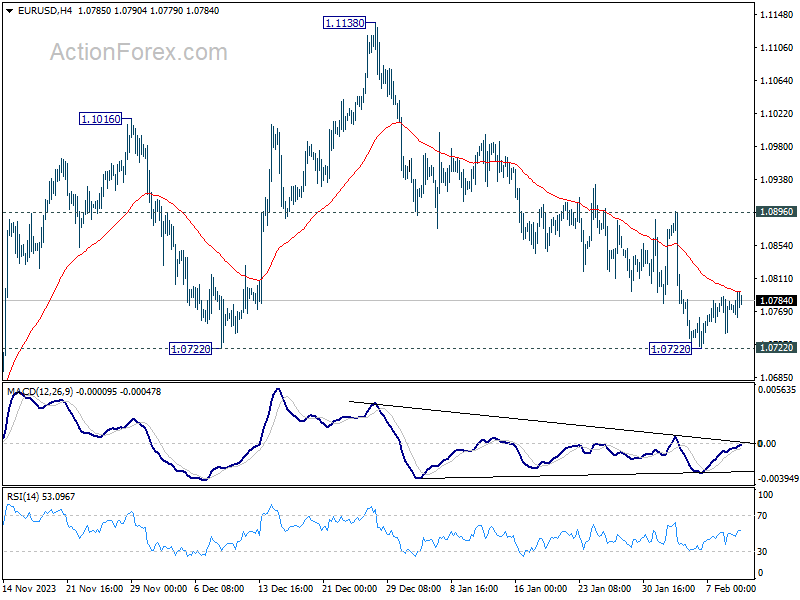The width and height of the screenshot is (800, 600).
Task: Select the RSI(14) 53.0967 indicator label
Action: 41,496
